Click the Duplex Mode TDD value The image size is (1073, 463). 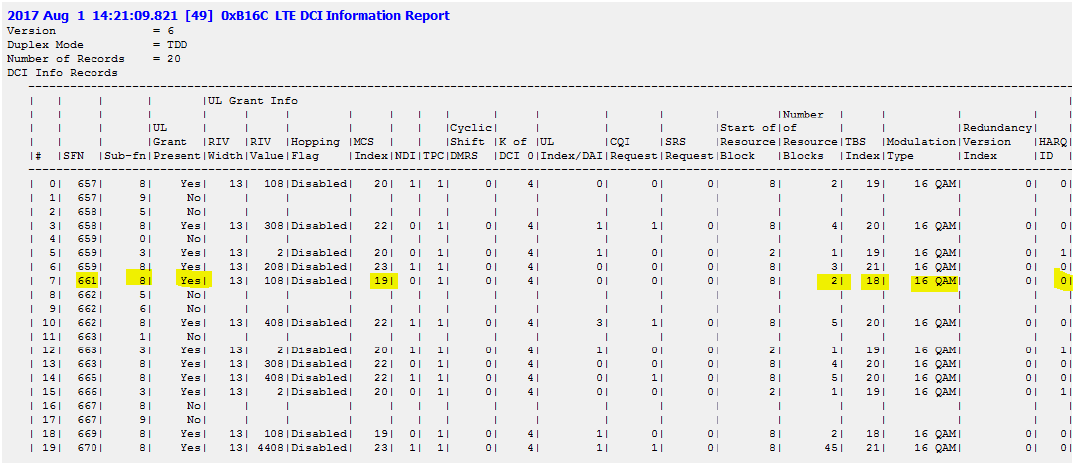pyautogui.click(x=167, y=45)
